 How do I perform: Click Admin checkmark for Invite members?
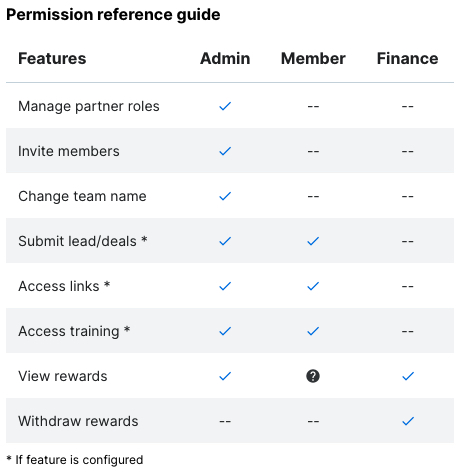tap(225, 151)
